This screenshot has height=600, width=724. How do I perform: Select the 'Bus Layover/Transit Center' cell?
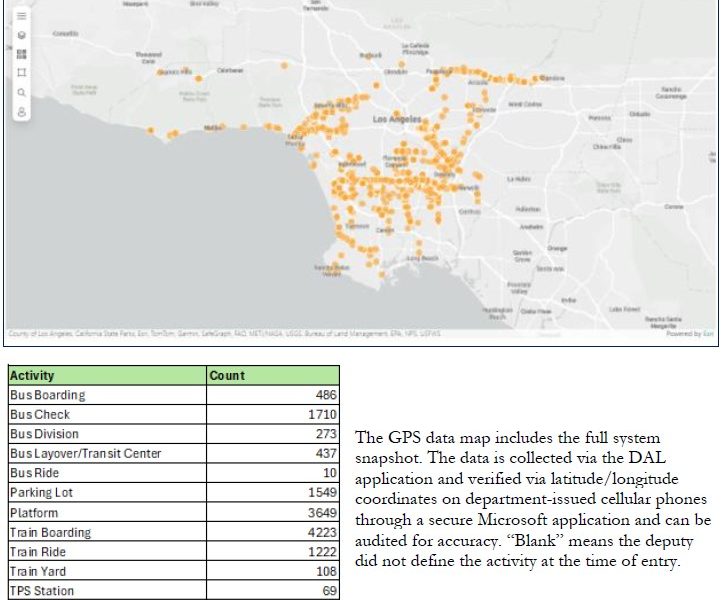[x=85, y=454]
